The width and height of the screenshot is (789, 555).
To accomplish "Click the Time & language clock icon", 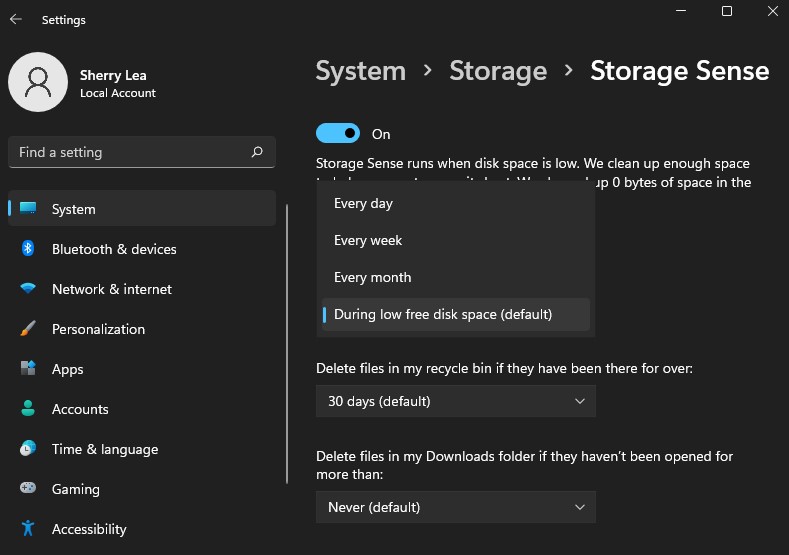I will pos(28,448).
